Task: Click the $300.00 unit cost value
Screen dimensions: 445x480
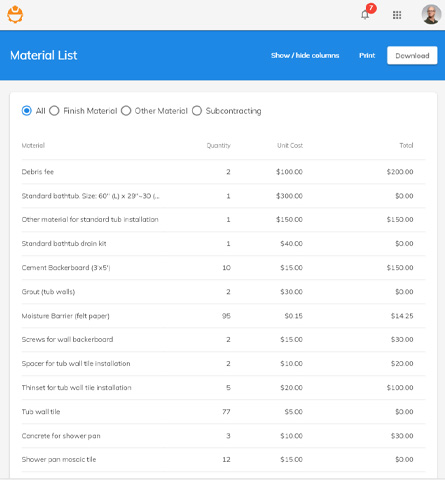Action: pyautogui.click(x=289, y=196)
